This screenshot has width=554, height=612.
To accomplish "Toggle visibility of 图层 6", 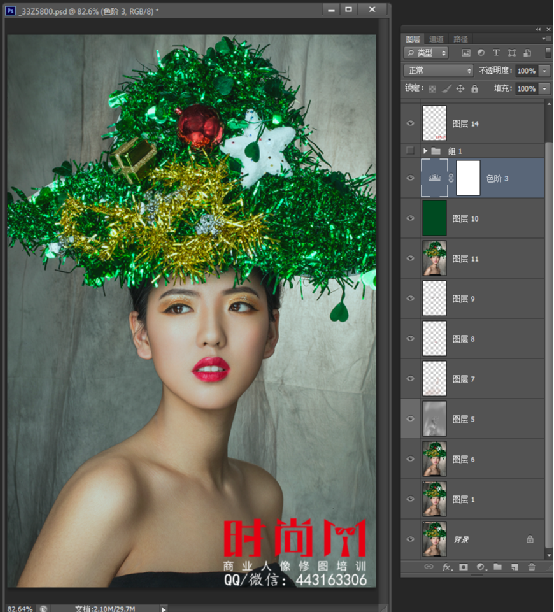I will (x=410, y=459).
